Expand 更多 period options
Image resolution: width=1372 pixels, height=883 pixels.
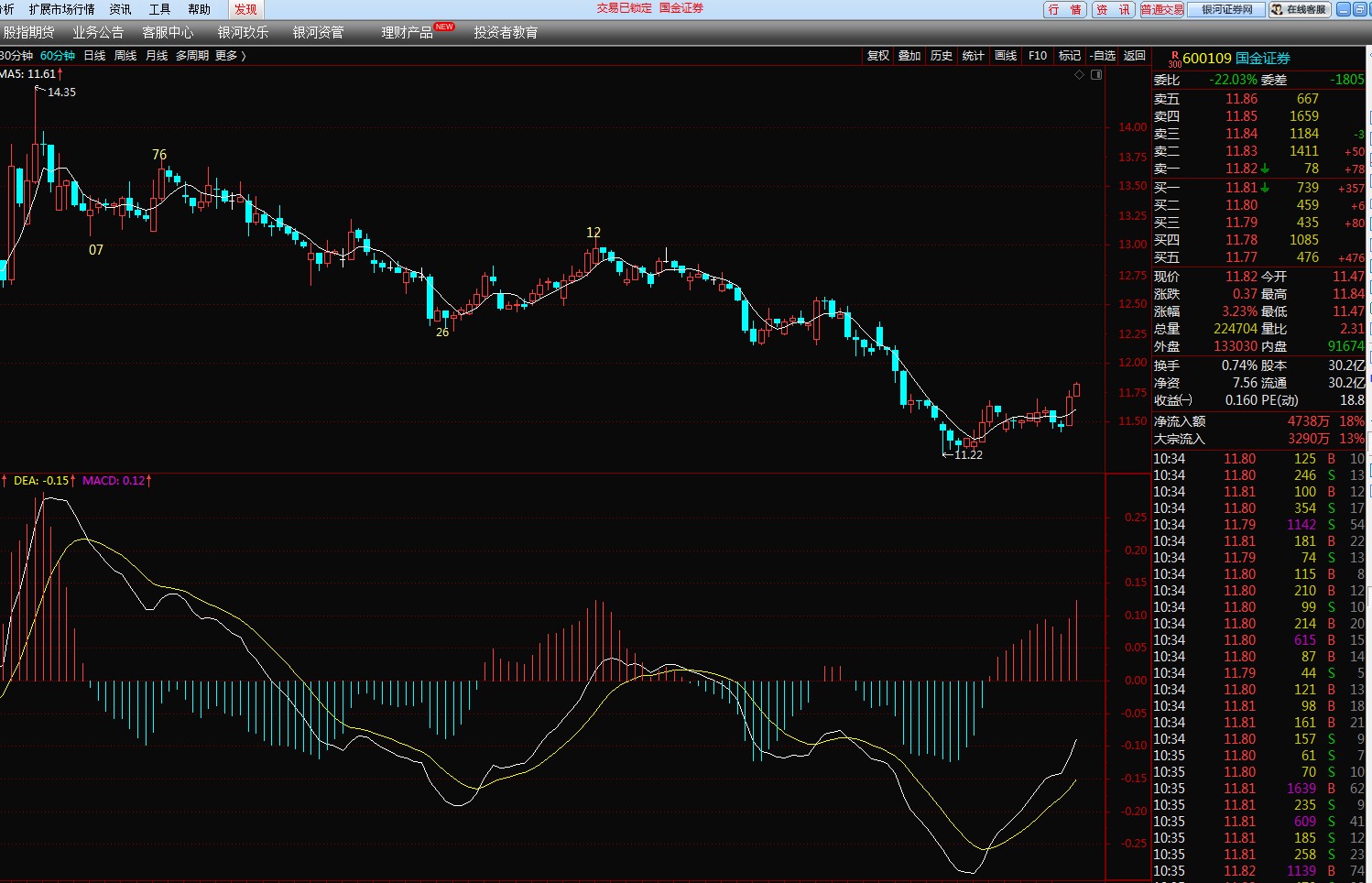tap(230, 56)
